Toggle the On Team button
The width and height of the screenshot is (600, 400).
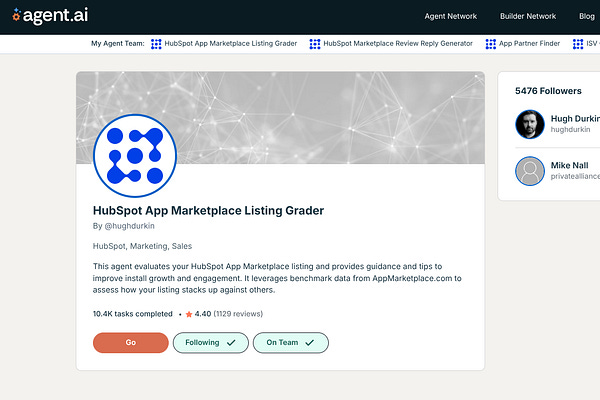[x=290, y=343]
